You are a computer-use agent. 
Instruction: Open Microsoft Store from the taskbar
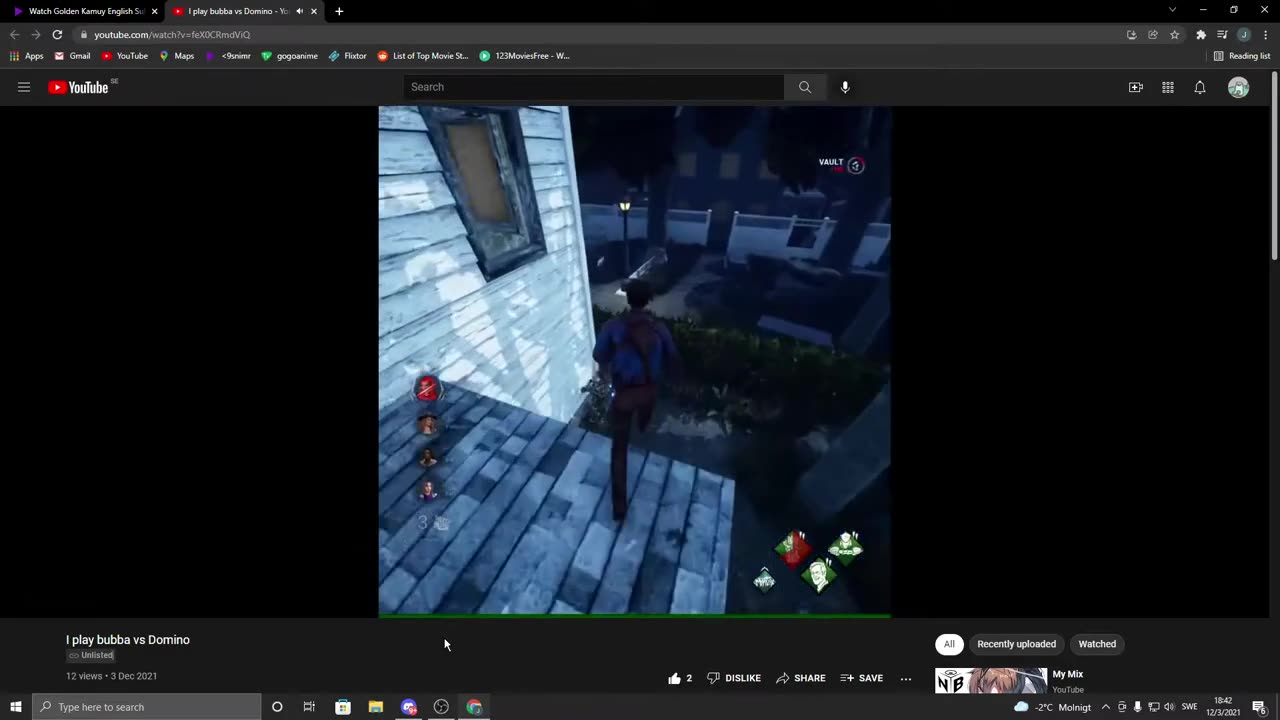coord(343,707)
